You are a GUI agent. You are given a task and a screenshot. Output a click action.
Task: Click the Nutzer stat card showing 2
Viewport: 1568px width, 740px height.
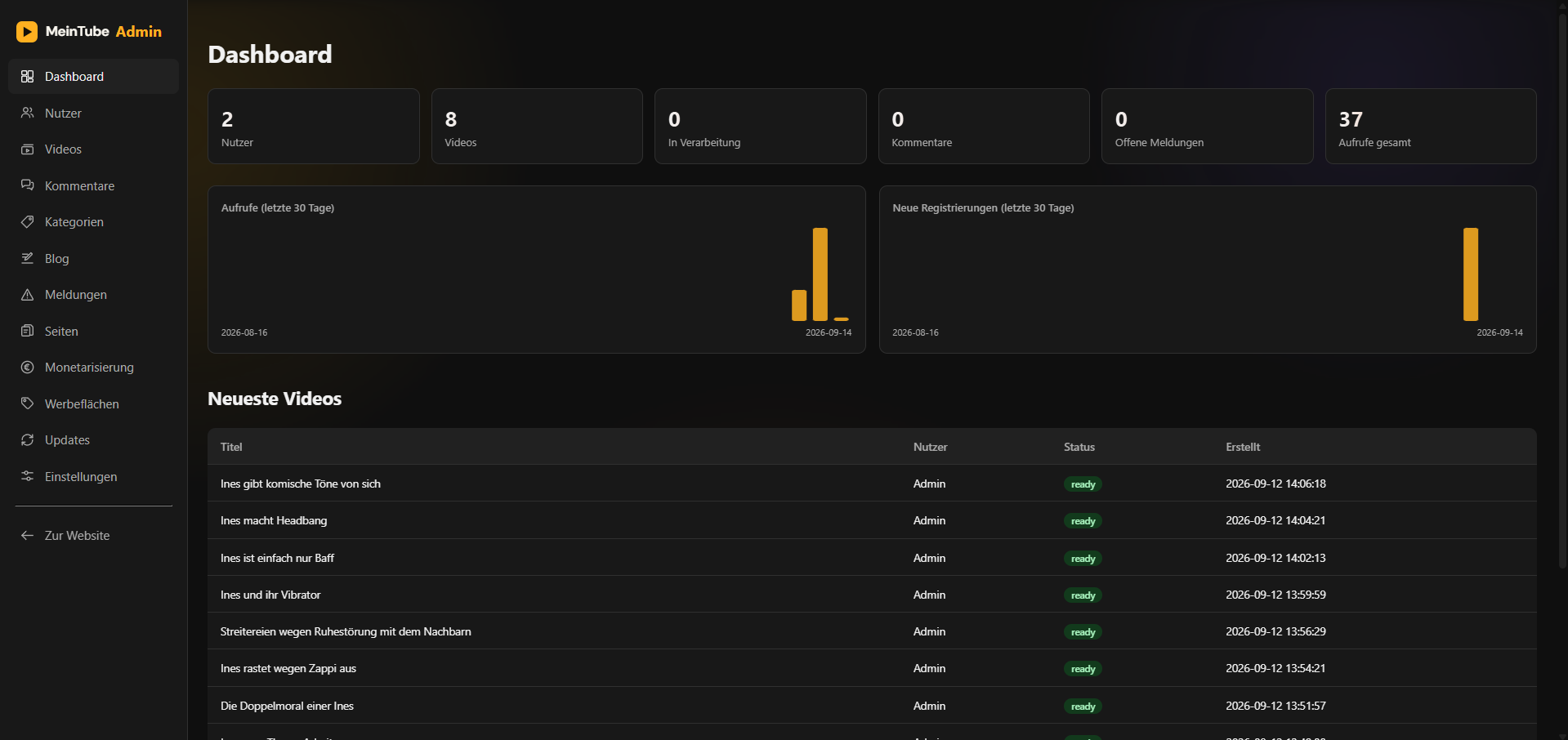pos(314,127)
